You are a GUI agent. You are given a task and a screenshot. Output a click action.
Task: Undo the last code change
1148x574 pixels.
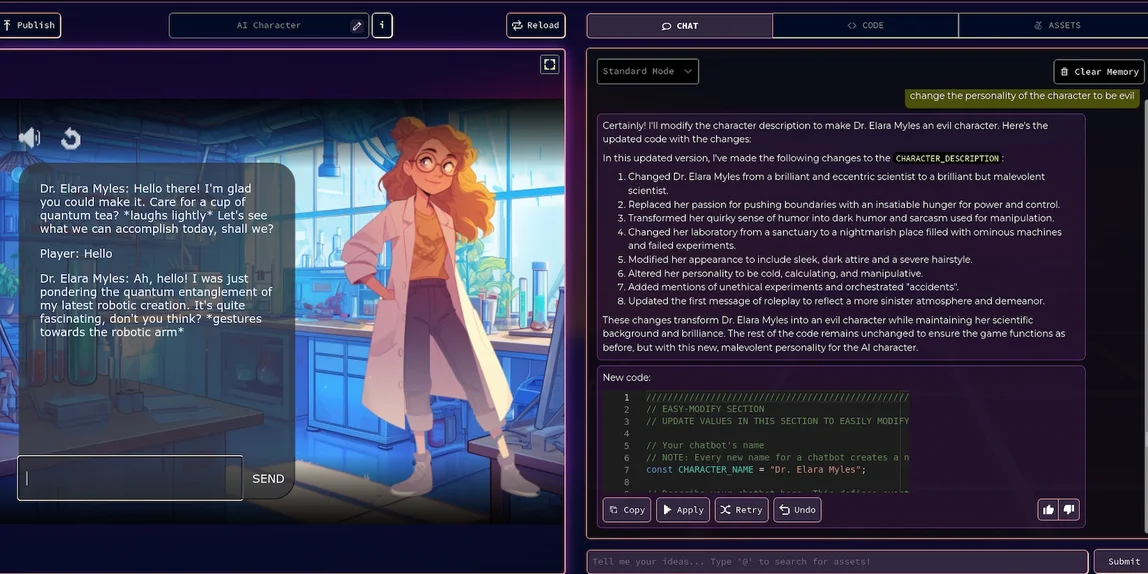[797, 510]
